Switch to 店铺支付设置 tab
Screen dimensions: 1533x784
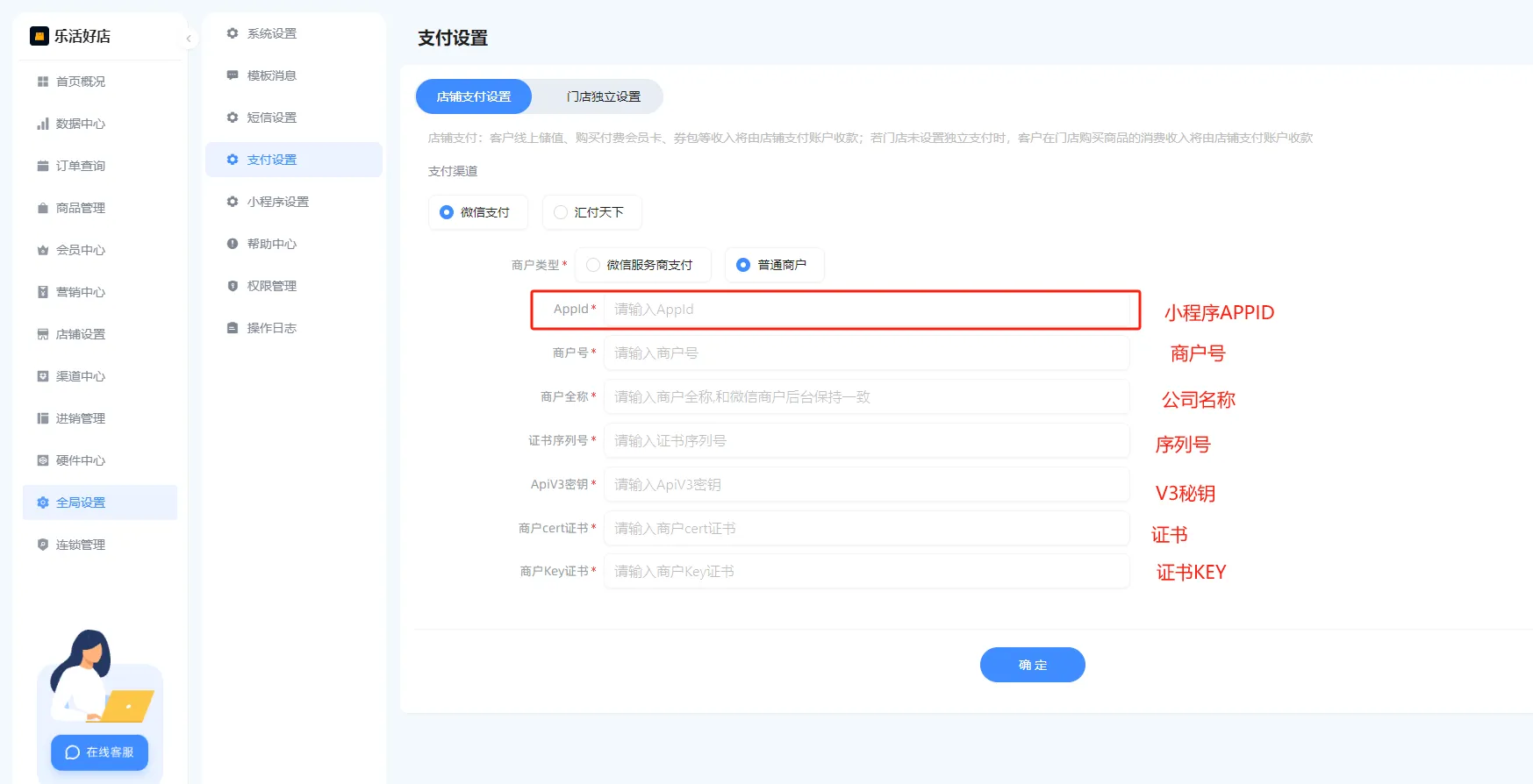pyautogui.click(x=474, y=96)
